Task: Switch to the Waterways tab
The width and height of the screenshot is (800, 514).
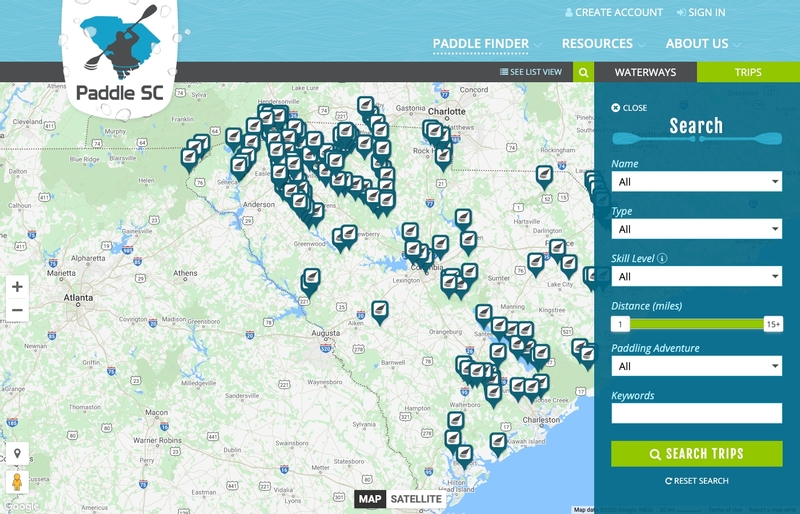Action: (x=645, y=72)
